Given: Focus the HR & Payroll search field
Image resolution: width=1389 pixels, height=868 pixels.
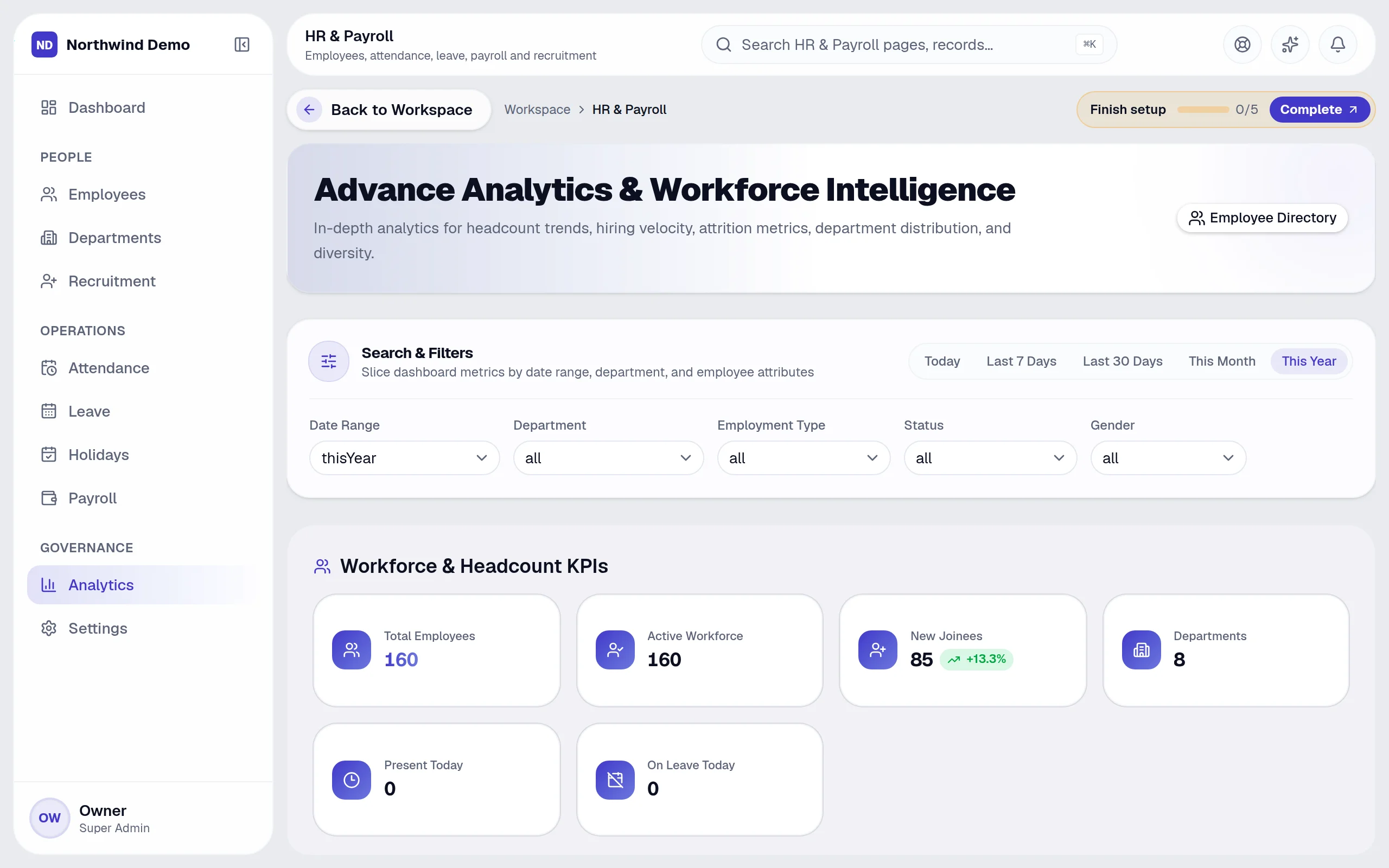Looking at the screenshot, I should (x=909, y=44).
